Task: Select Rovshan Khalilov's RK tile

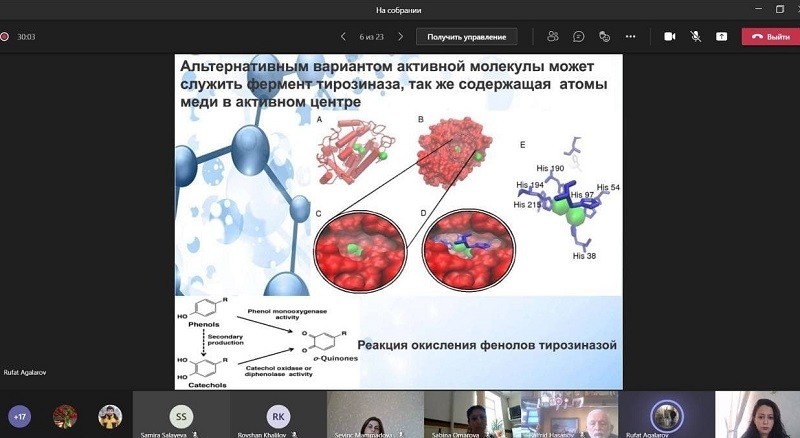Action: (279, 415)
